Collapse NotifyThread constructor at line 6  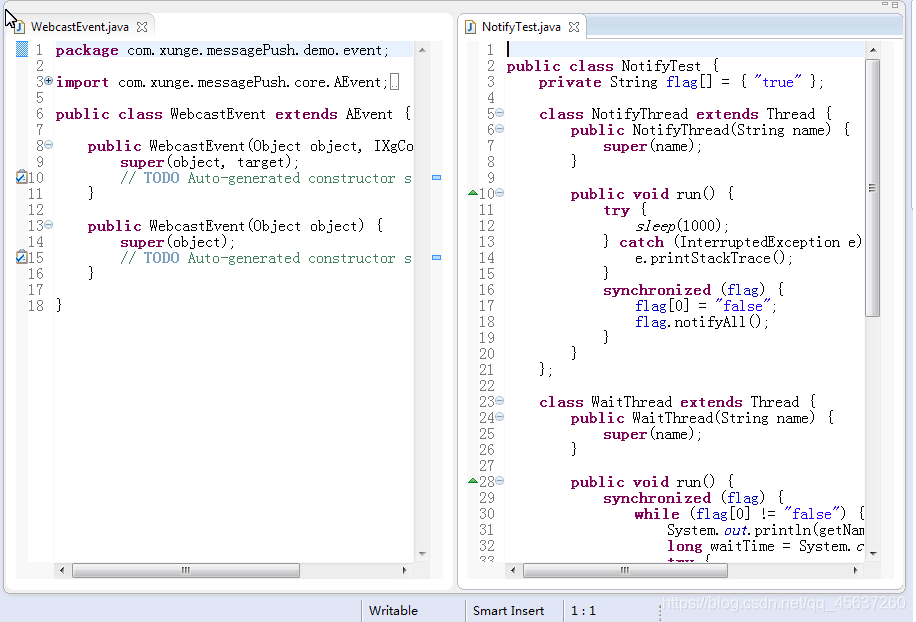(499, 128)
